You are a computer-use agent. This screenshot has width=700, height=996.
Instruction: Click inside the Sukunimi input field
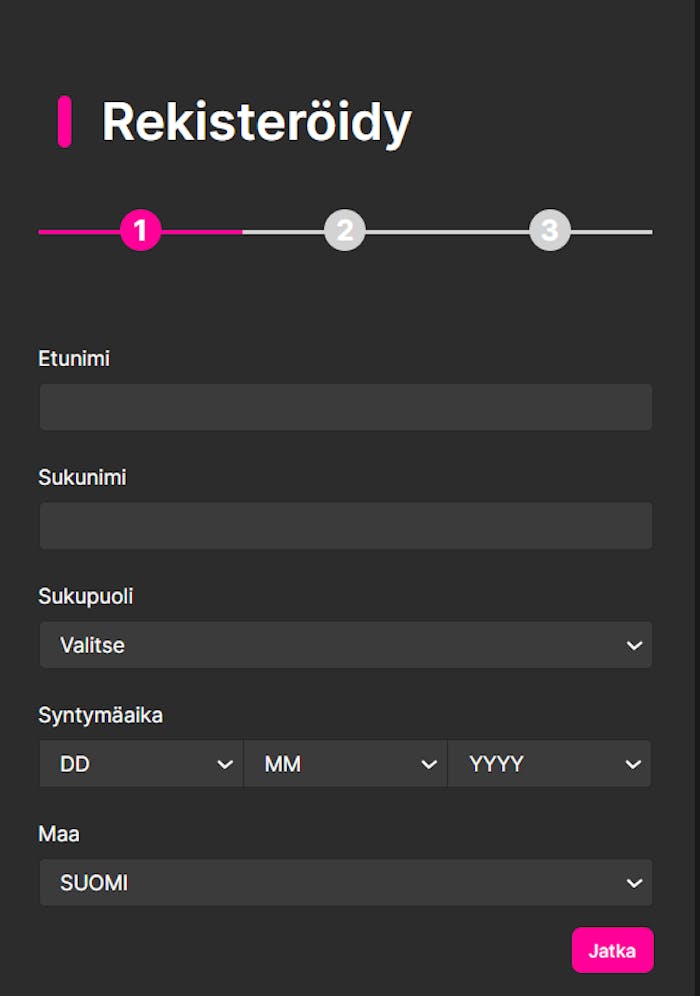coord(345,525)
